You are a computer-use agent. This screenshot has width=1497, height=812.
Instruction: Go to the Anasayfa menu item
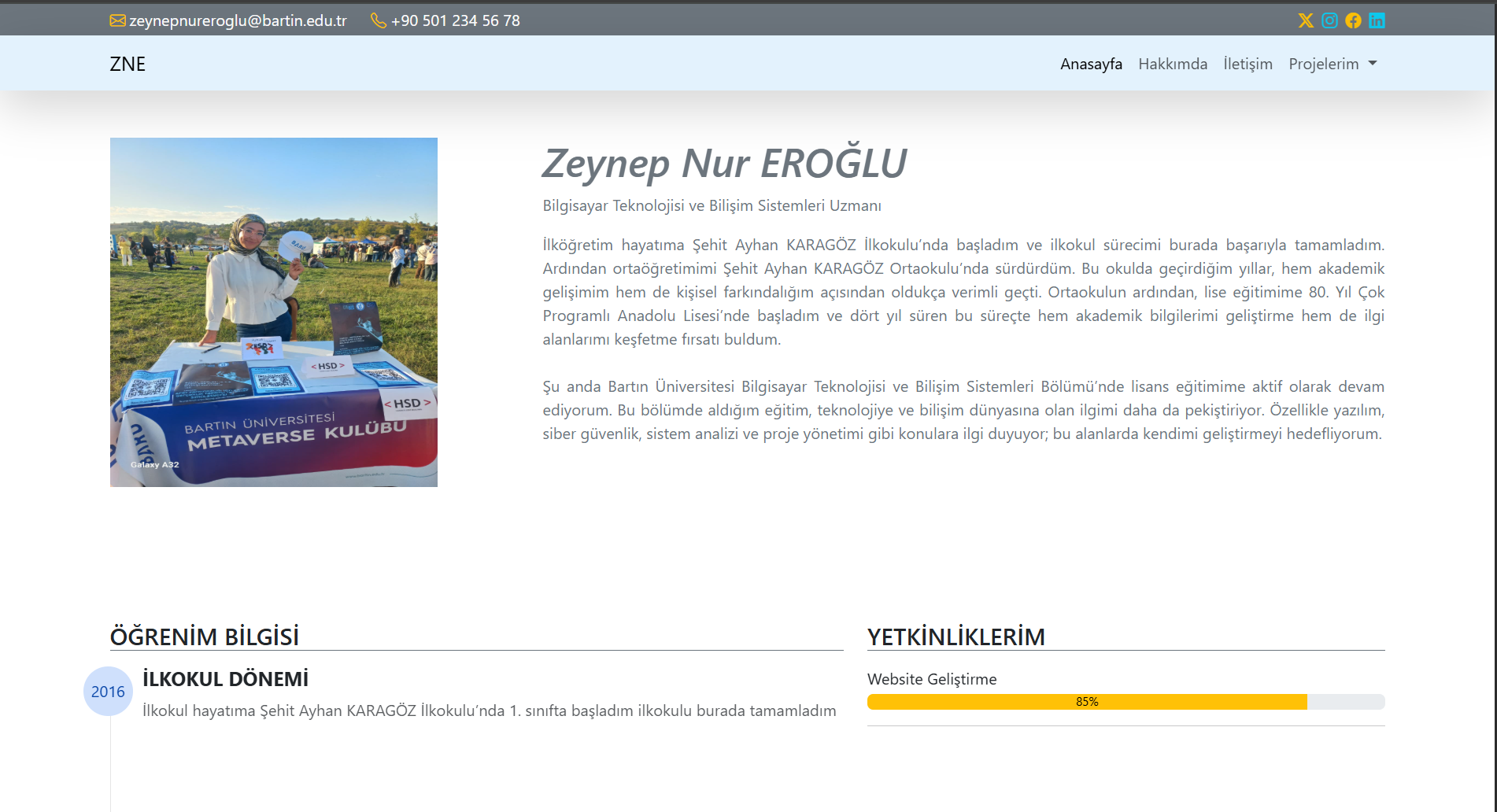click(x=1091, y=64)
